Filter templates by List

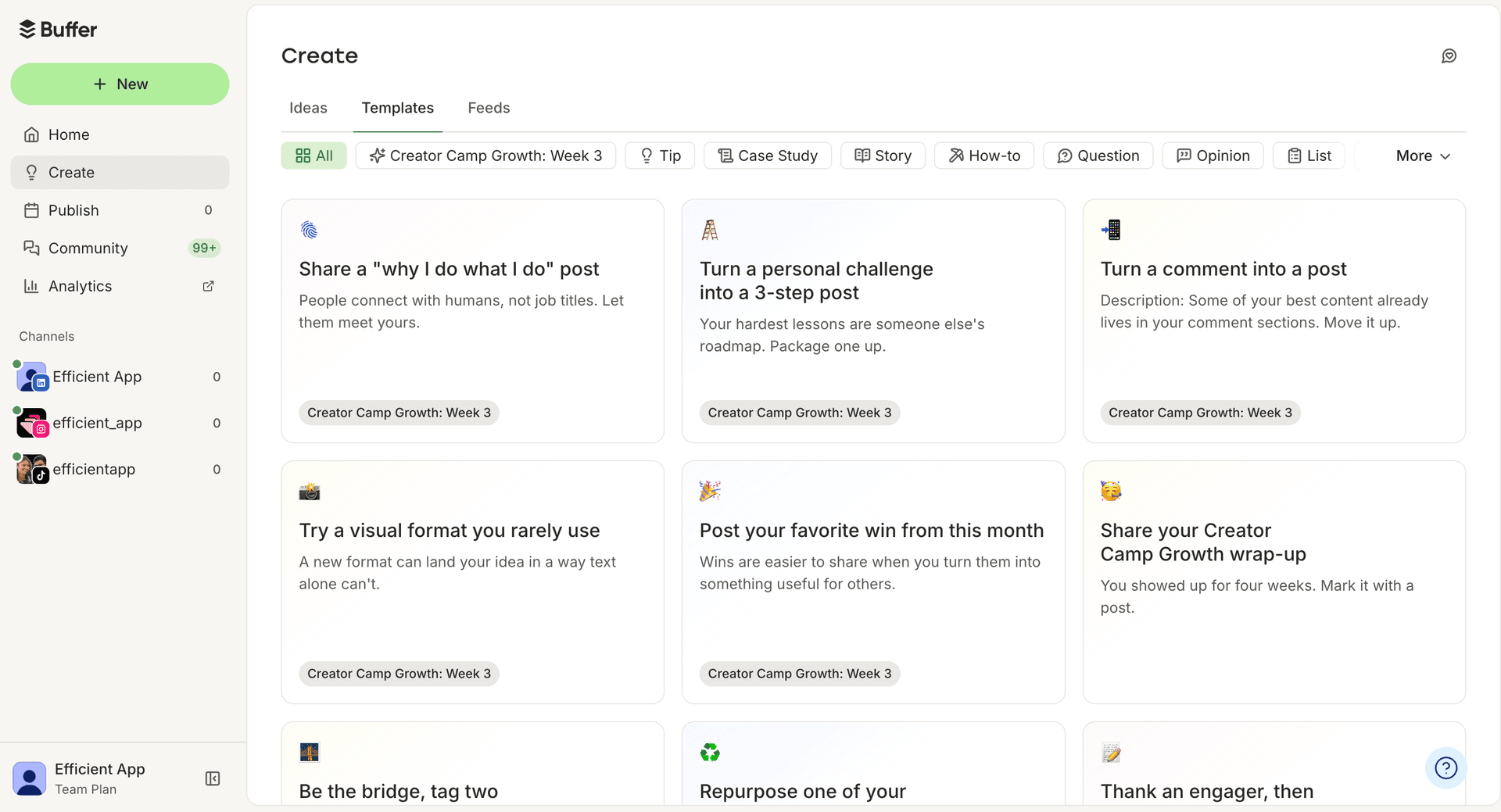point(1309,156)
